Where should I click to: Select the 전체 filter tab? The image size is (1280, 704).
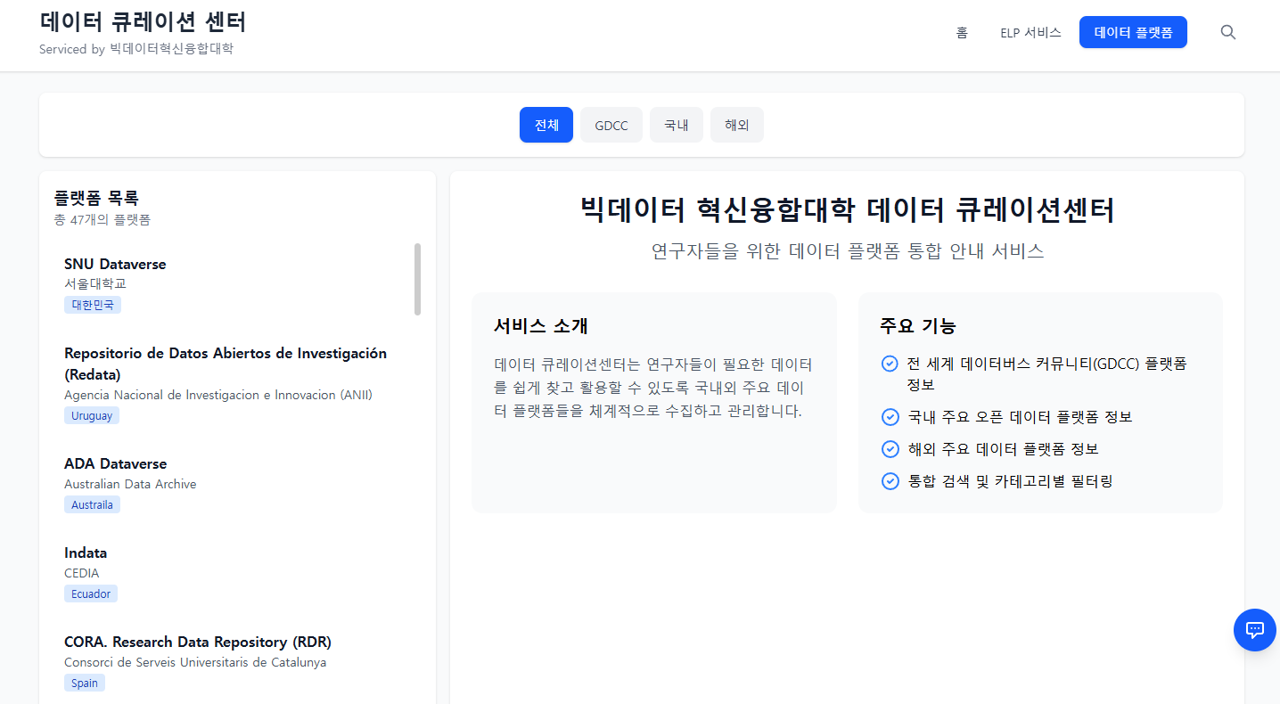546,125
